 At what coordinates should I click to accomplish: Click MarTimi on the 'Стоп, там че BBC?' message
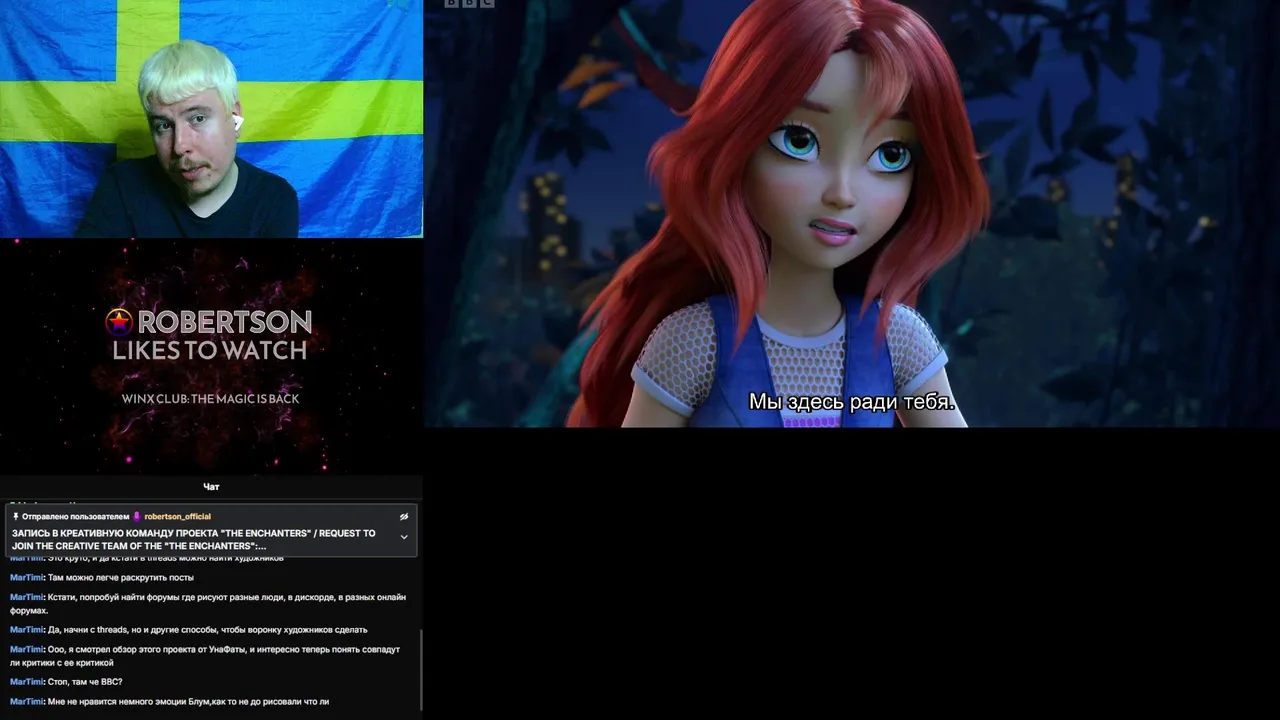click(26, 682)
